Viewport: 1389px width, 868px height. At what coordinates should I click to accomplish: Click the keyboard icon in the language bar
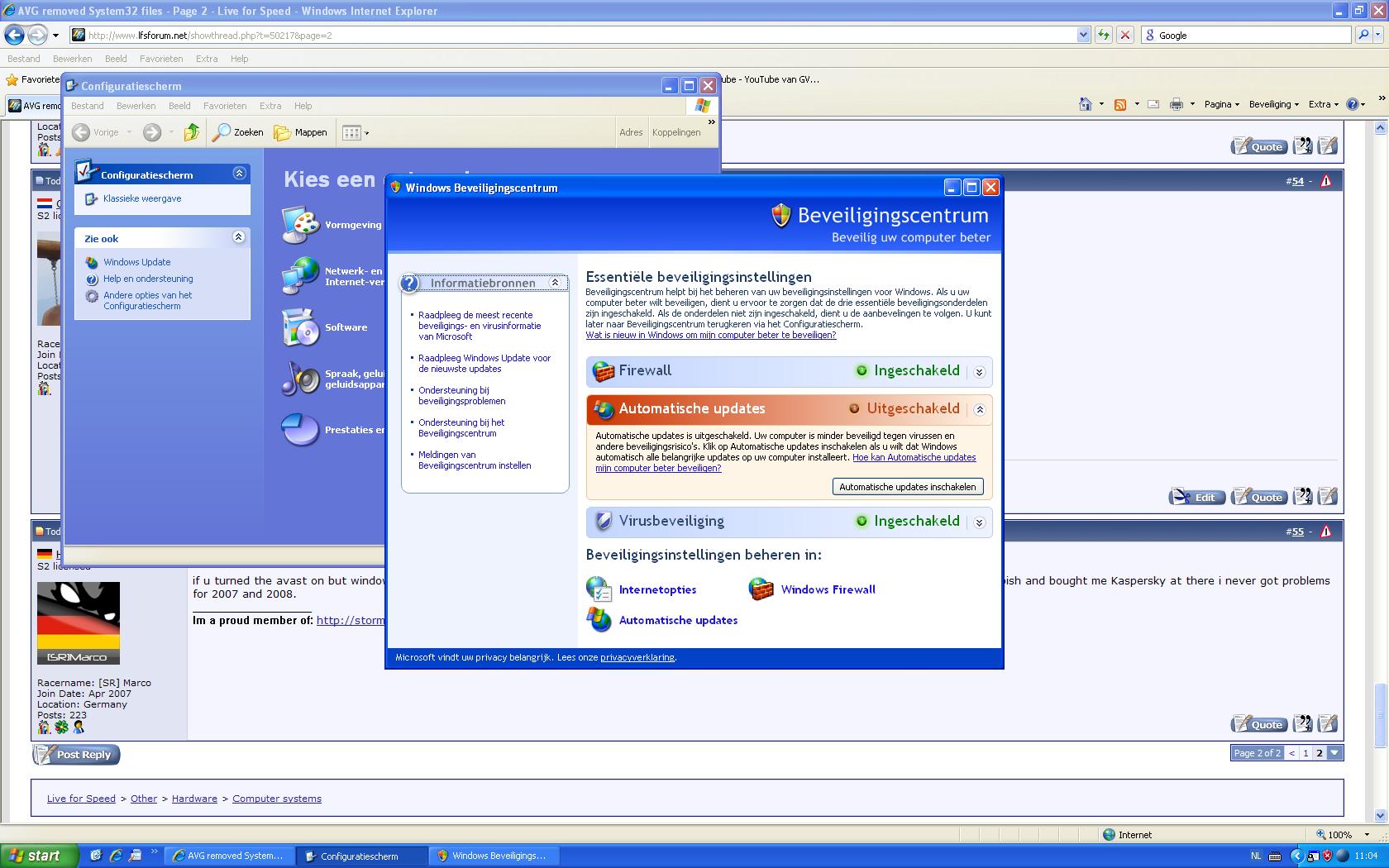[x=1275, y=856]
